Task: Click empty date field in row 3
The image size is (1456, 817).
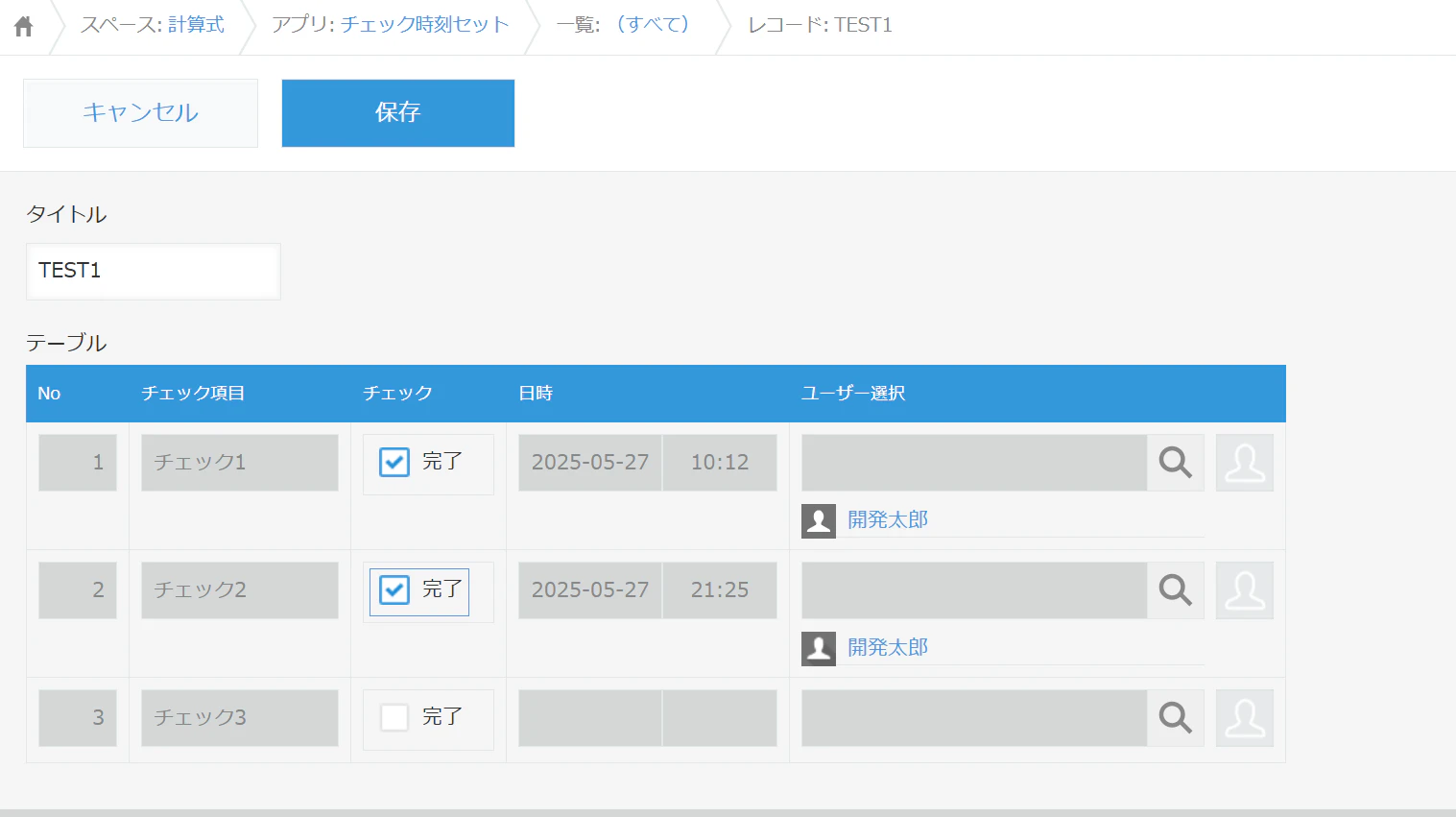Action: pos(590,718)
